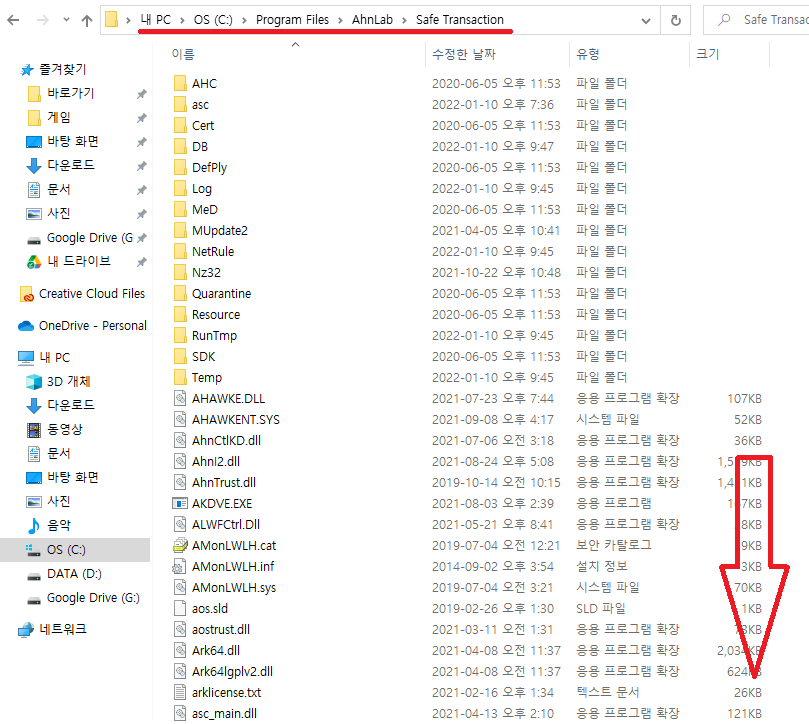
Task: Select aos.sld file icon
Action: pos(180,608)
